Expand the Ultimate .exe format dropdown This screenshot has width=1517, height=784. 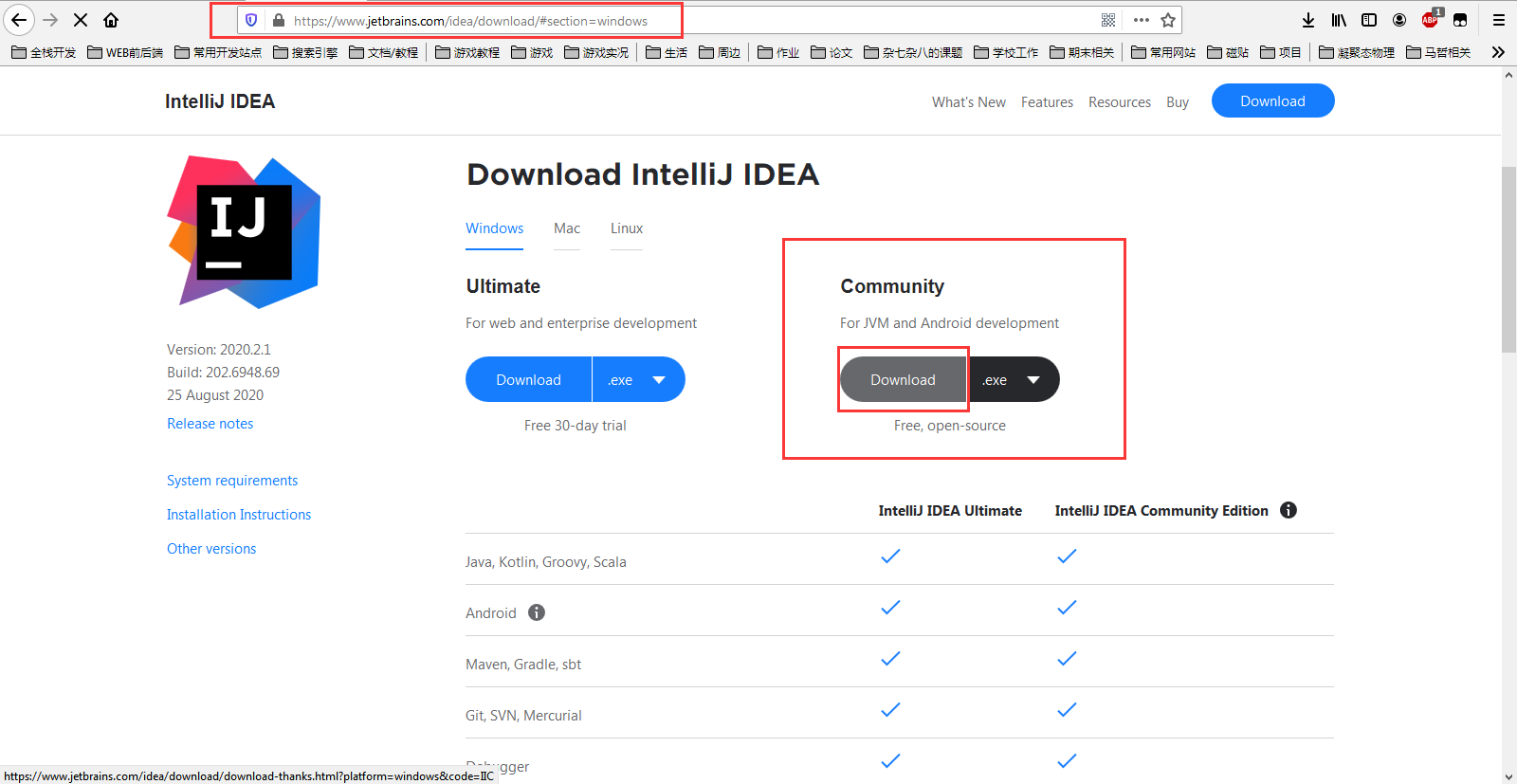coord(638,379)
